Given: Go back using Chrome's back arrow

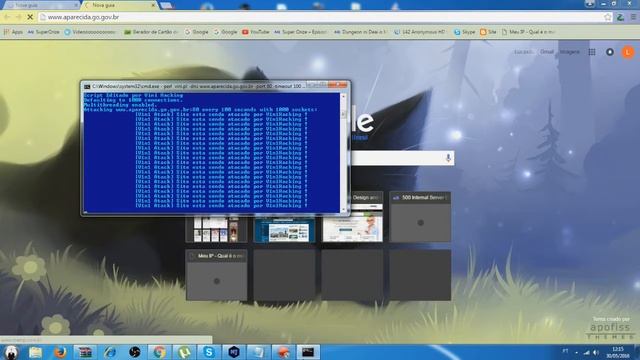Looking at the screenshot, I should [x=7, y=17].
